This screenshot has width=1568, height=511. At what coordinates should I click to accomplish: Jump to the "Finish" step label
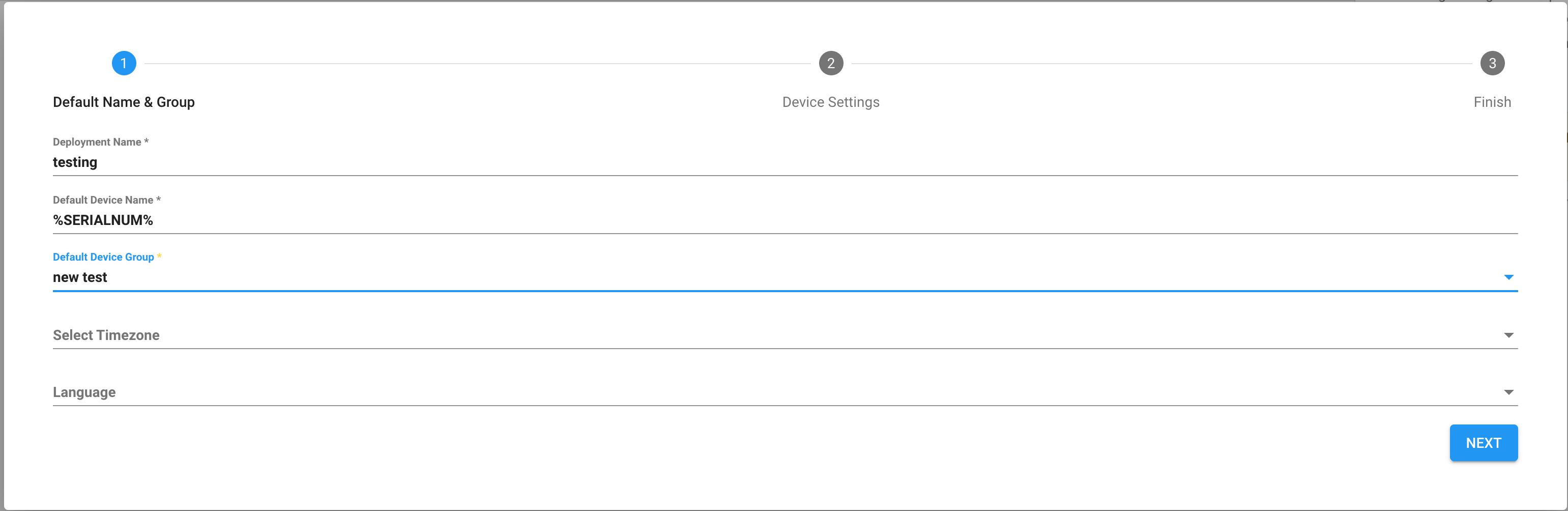pos(1492,102)
